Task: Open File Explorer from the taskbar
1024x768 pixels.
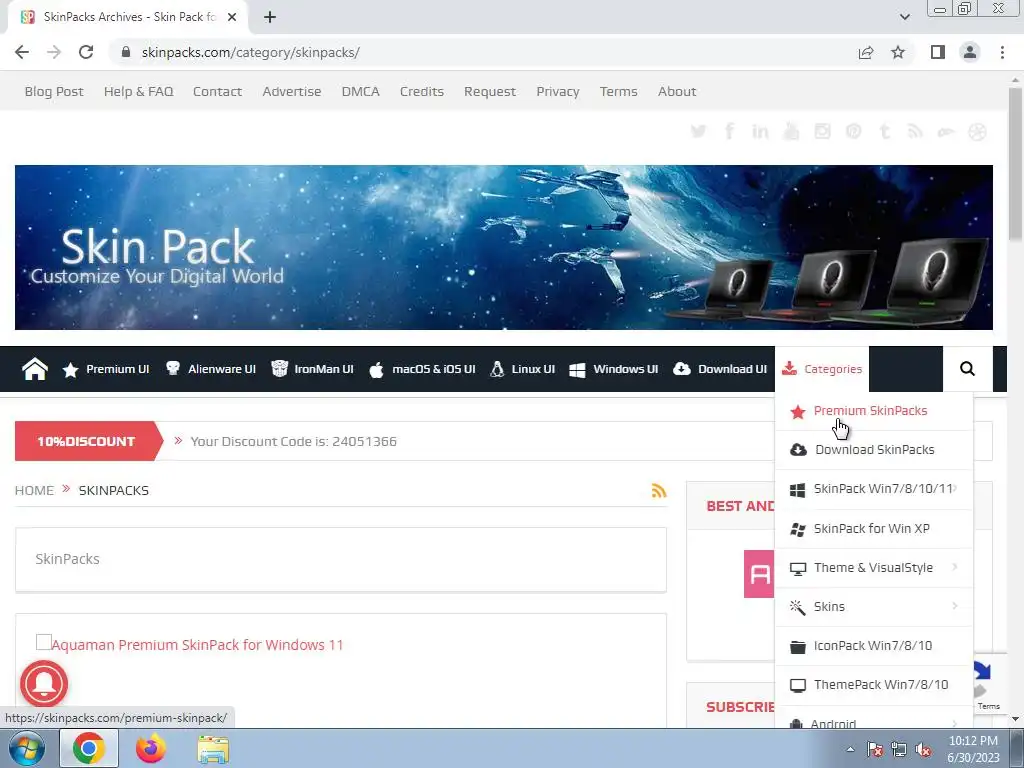Action: coord(213,750)
